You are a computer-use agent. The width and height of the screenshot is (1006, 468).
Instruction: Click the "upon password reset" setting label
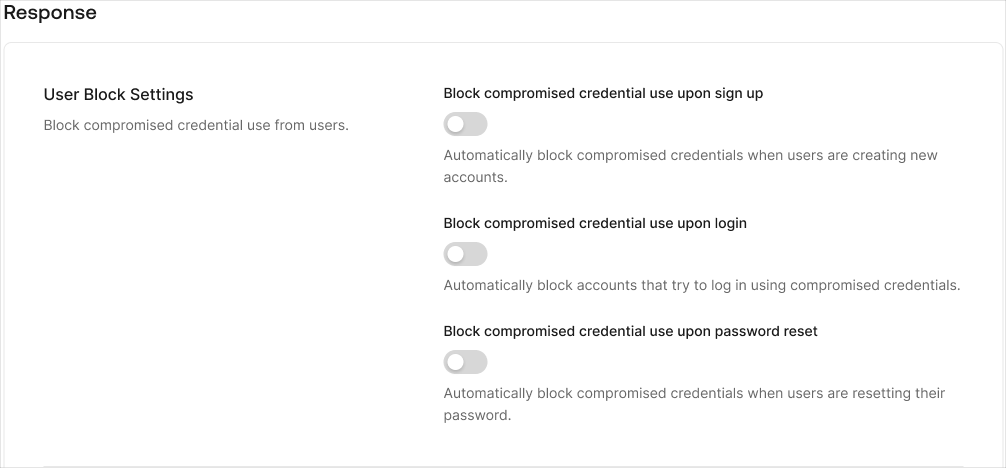pyautogui.click(x=630, y=331)
